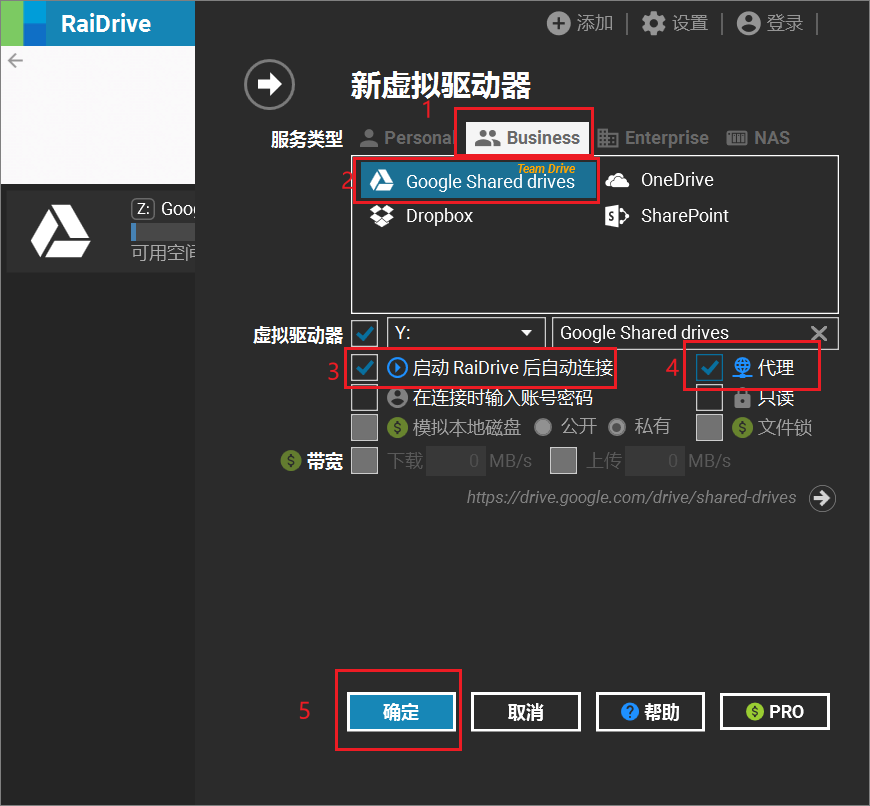Click the Team Drive label
The image size is (870, 806).
pyautogui.click(x=547, y=169)
